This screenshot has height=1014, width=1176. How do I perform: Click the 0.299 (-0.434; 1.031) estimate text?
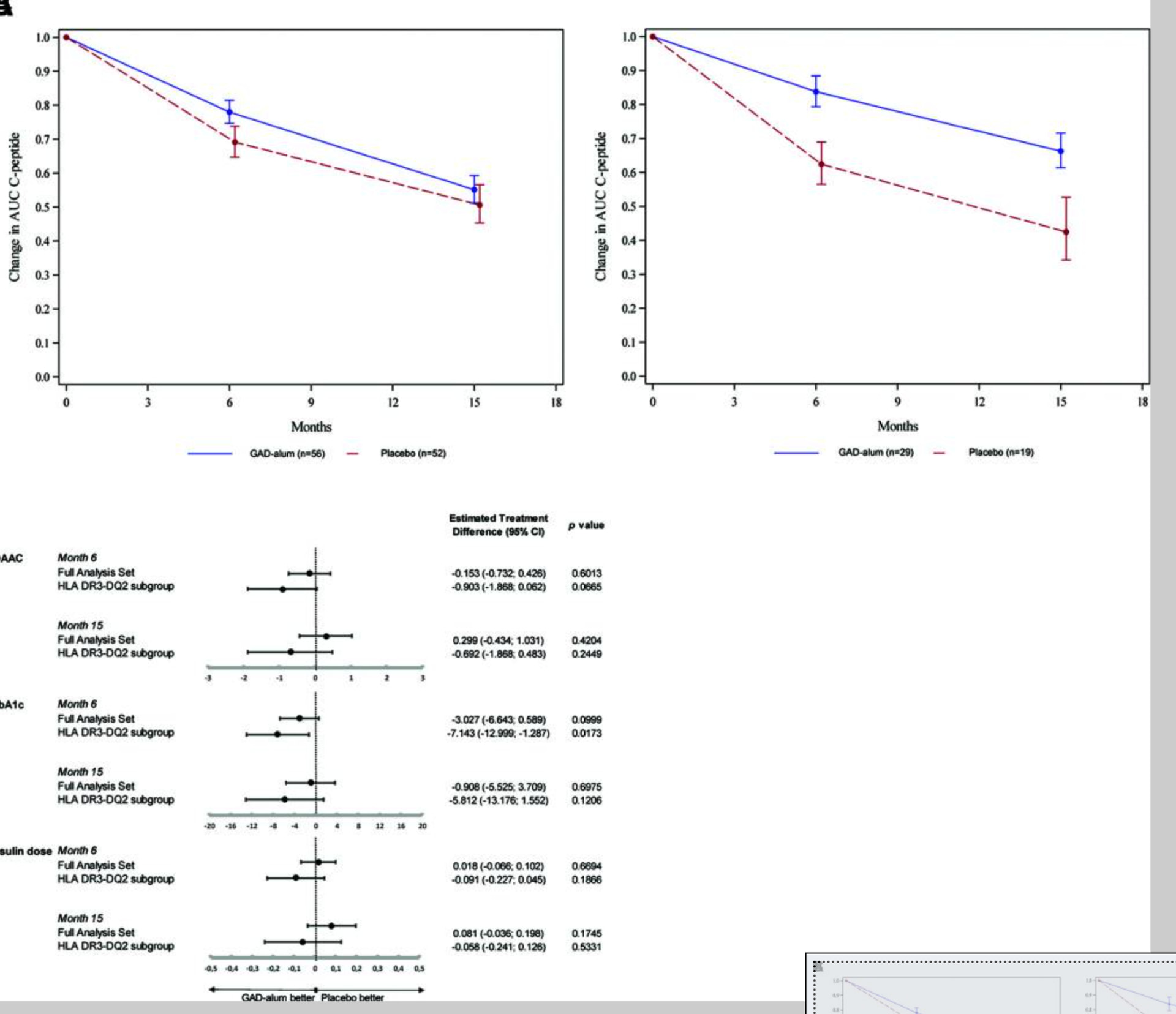[x=498, y=640]
